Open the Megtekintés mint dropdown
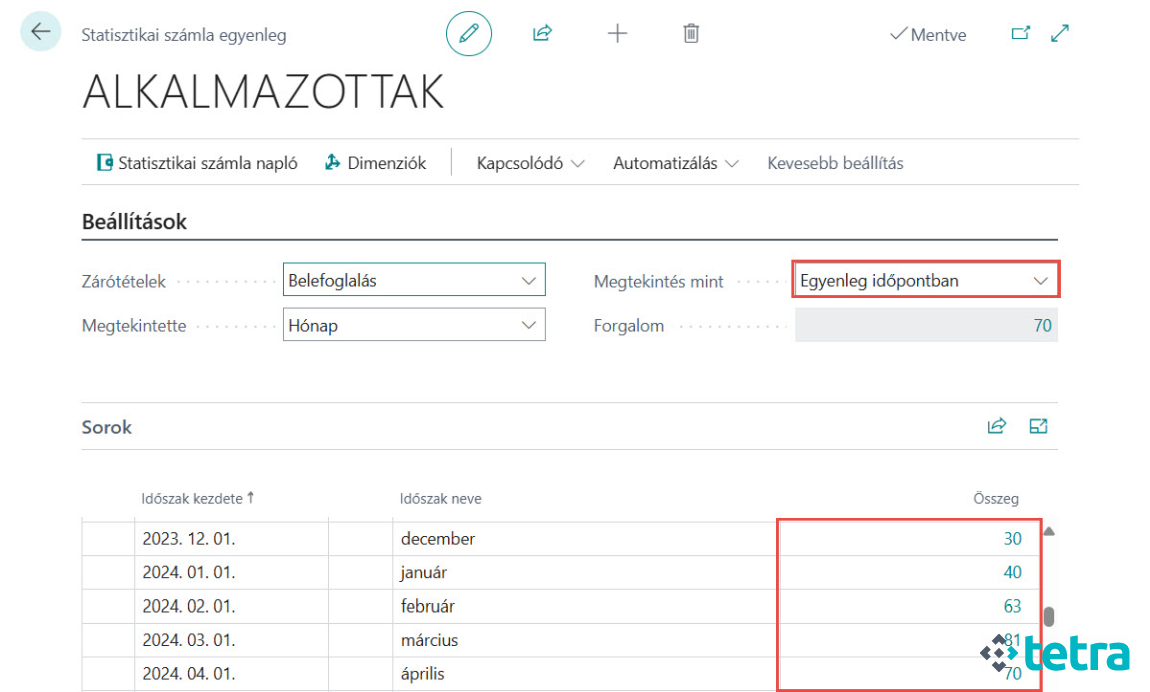This screenshot has width=1150, height=692. point(1041,280)
